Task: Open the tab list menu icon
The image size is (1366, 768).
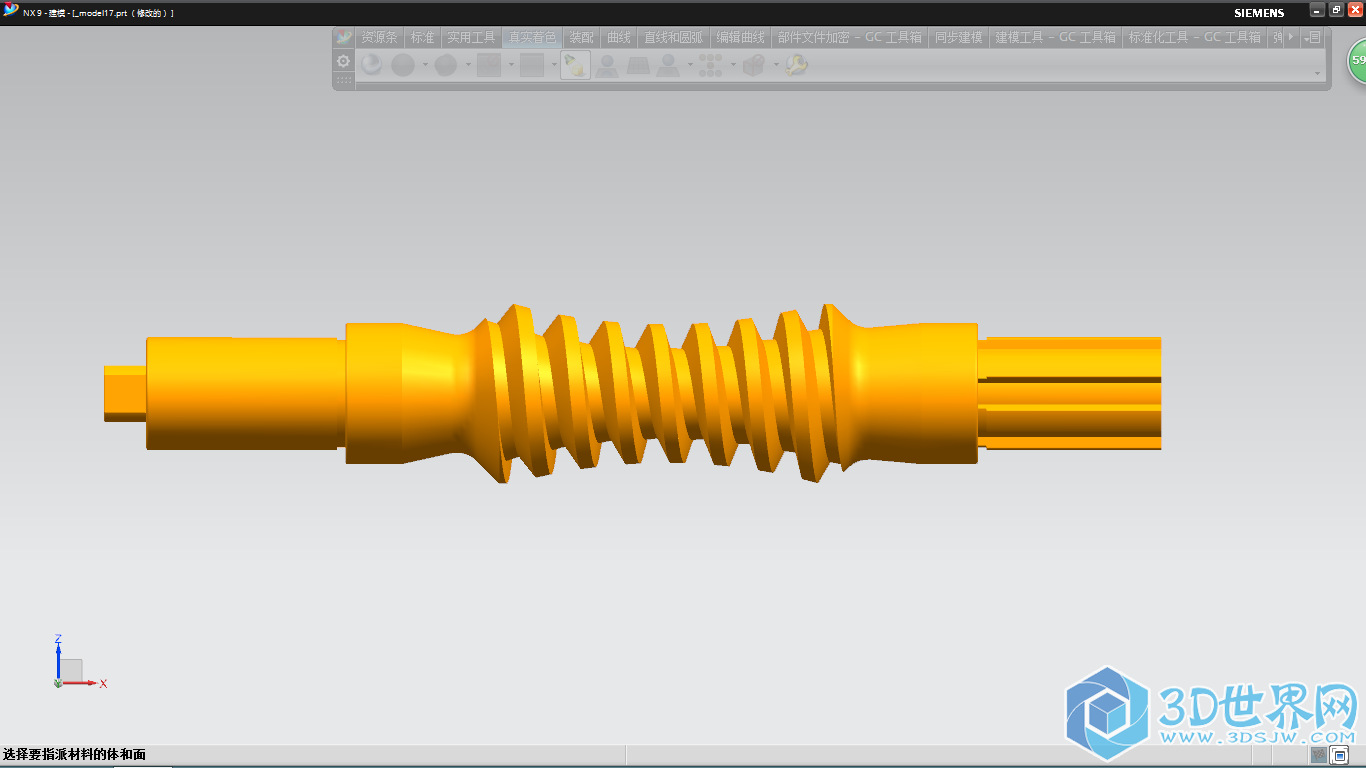Action: pyautogui.click(x=1313, y=37)
